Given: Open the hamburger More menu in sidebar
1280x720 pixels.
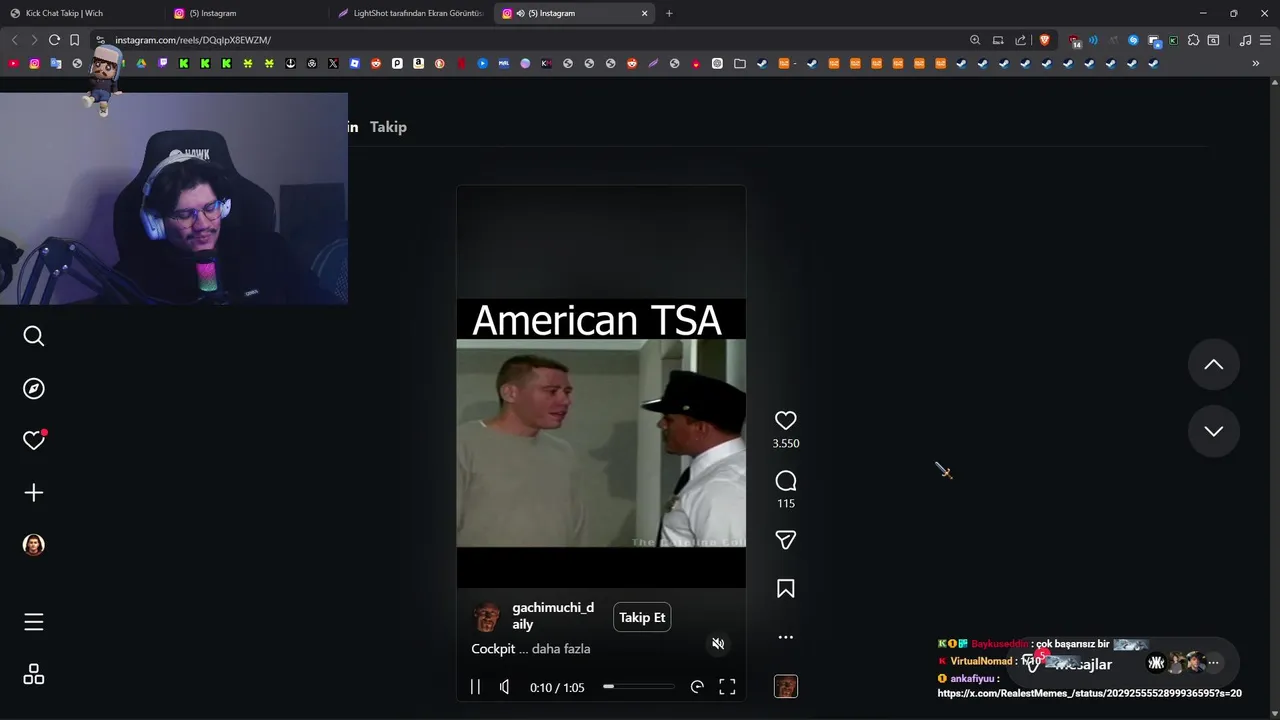Looking at the screenshot, I should click(x=34, y=622).
